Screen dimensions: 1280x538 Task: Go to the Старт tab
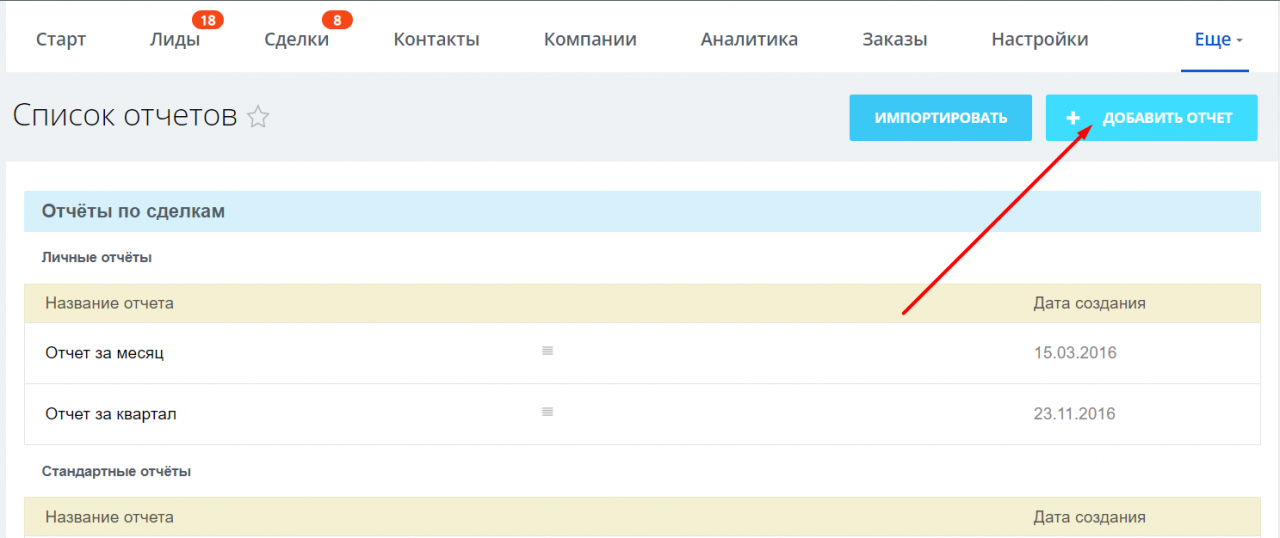61,40
